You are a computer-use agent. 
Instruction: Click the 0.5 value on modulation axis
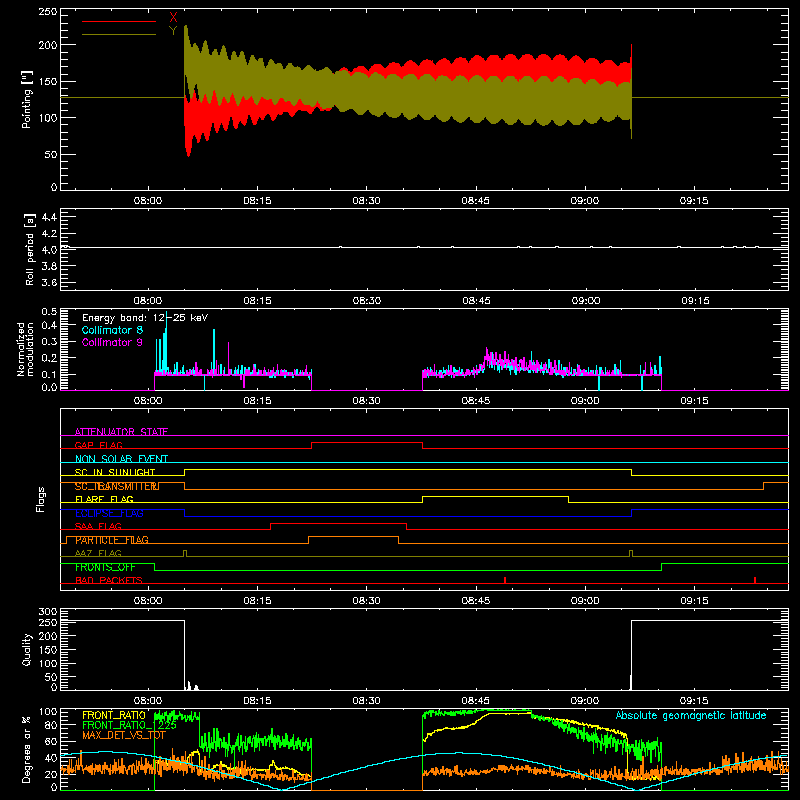click(x=49, y=312)
